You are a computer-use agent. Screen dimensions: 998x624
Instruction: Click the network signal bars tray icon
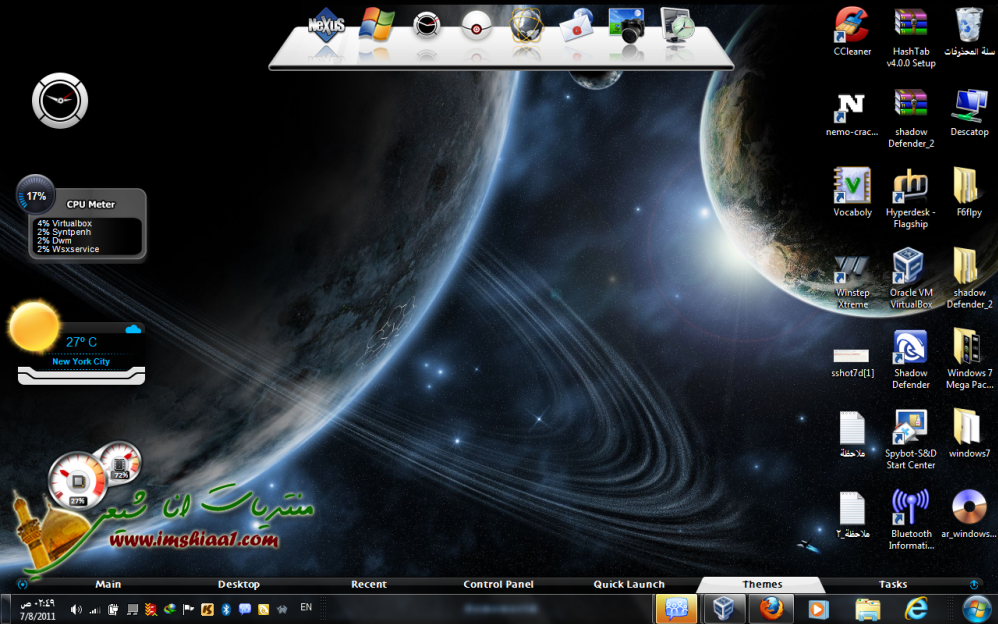coord(95,609)
